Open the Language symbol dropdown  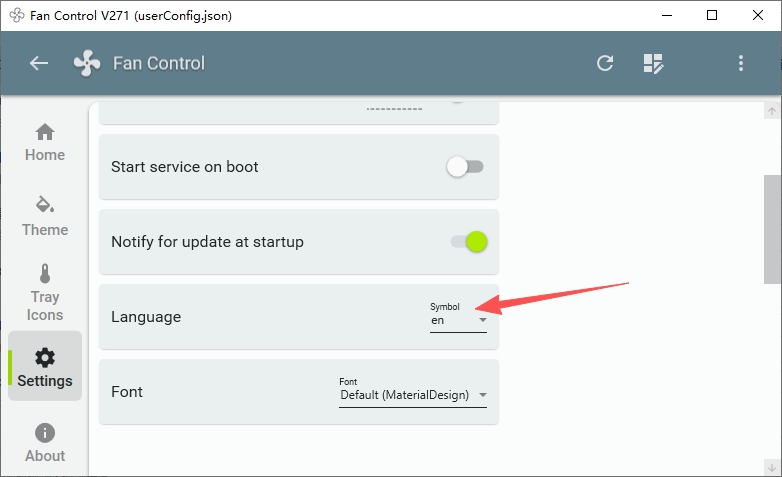(458, 317)
